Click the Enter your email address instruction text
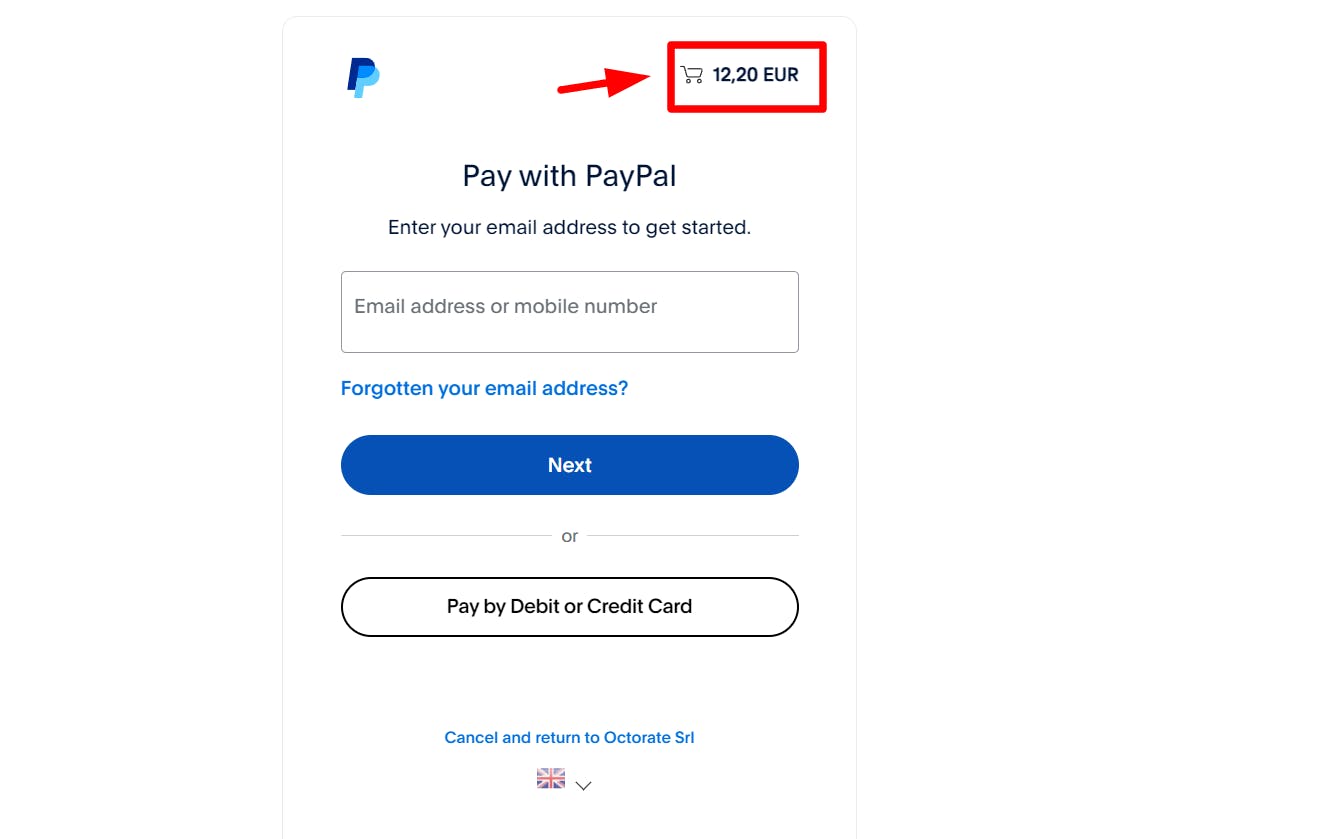 (x=569, y=228)
